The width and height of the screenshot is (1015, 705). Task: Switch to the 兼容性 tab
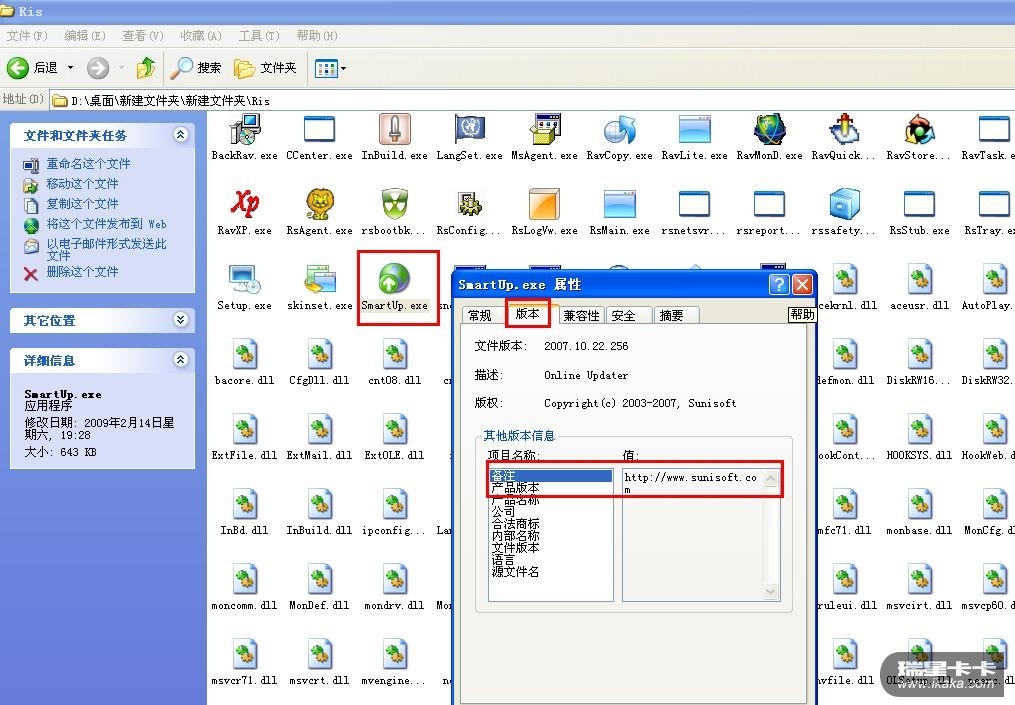(581, 315)
